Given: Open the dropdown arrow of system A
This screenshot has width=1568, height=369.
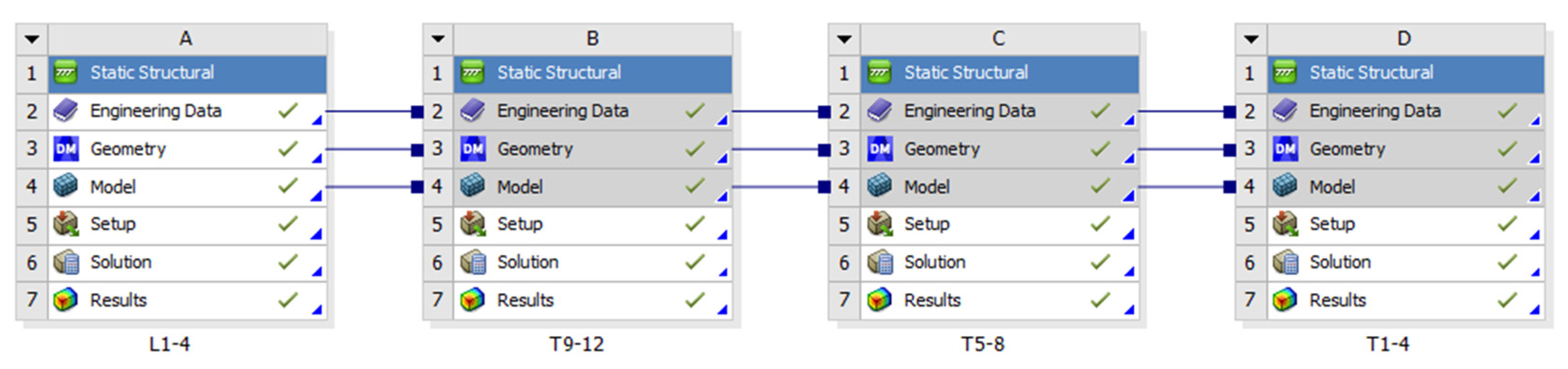Looking at the screenshot, I should pyautogui.click(x=32, y=40).
